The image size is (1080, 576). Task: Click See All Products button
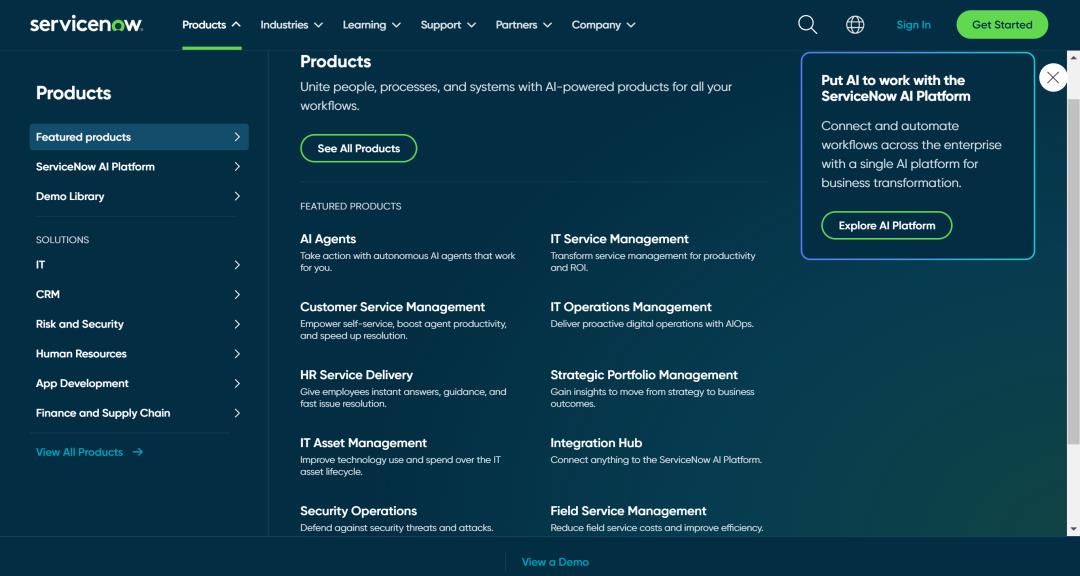[358, 148]
